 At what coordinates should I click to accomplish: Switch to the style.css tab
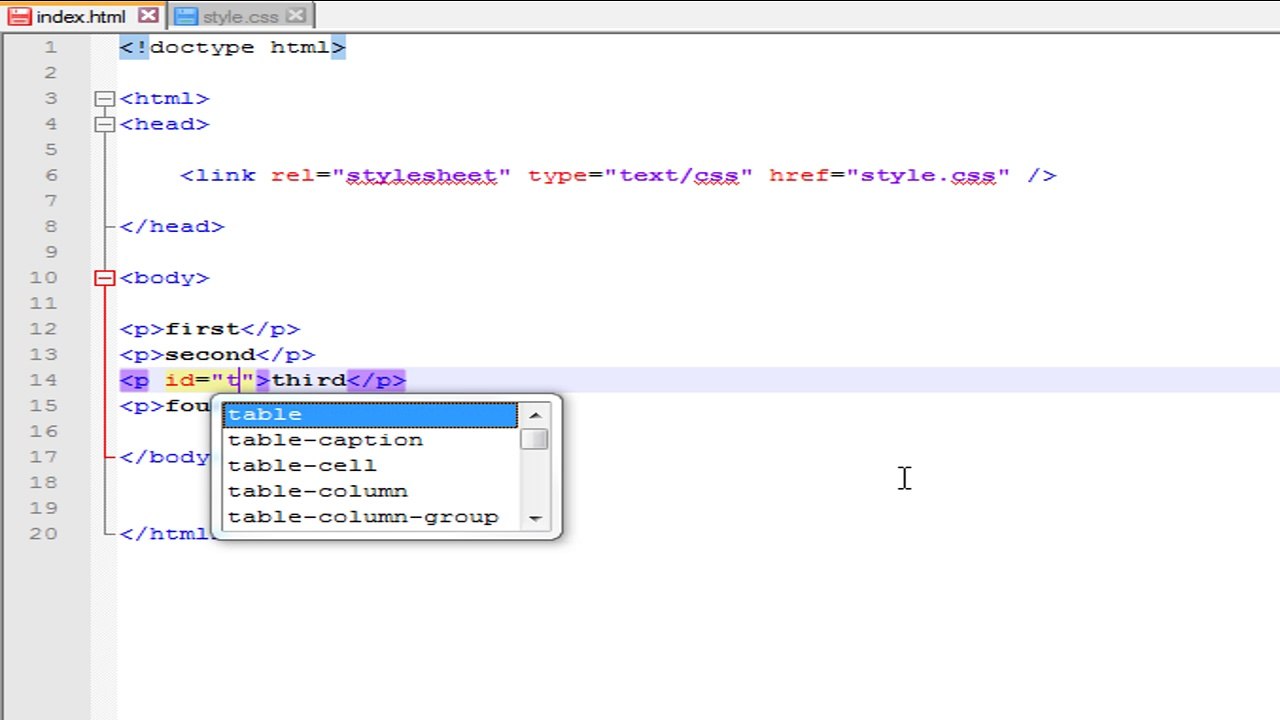[x=240, y=16]
